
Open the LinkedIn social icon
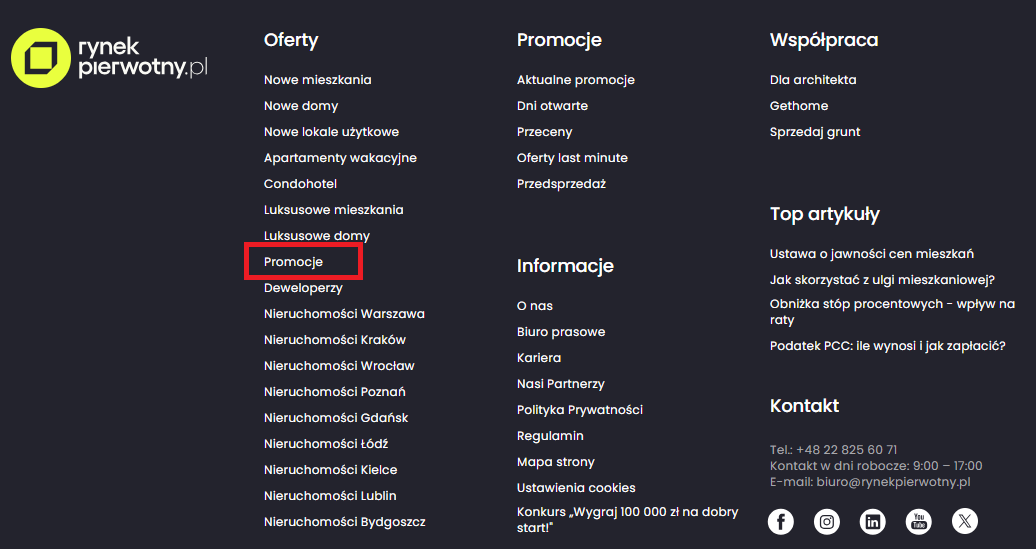873,521
